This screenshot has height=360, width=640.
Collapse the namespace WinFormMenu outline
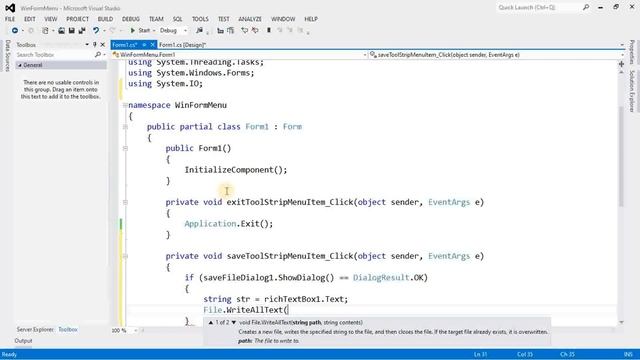pos(125,105)
